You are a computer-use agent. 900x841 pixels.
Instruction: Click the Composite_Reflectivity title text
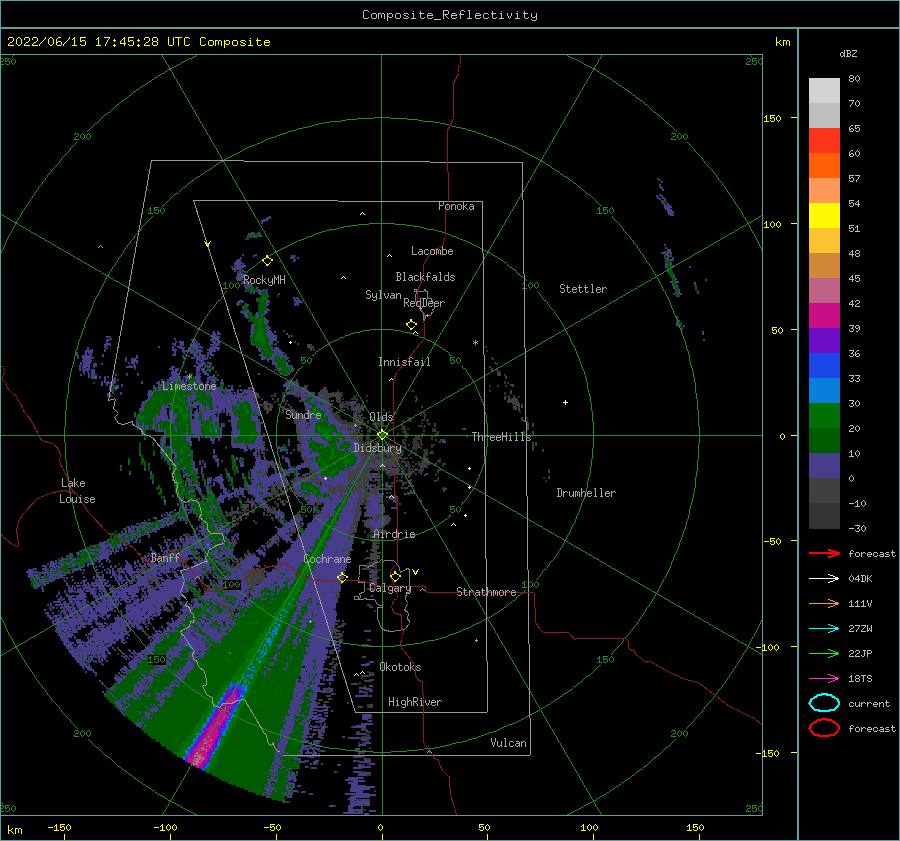click(450, 15)
